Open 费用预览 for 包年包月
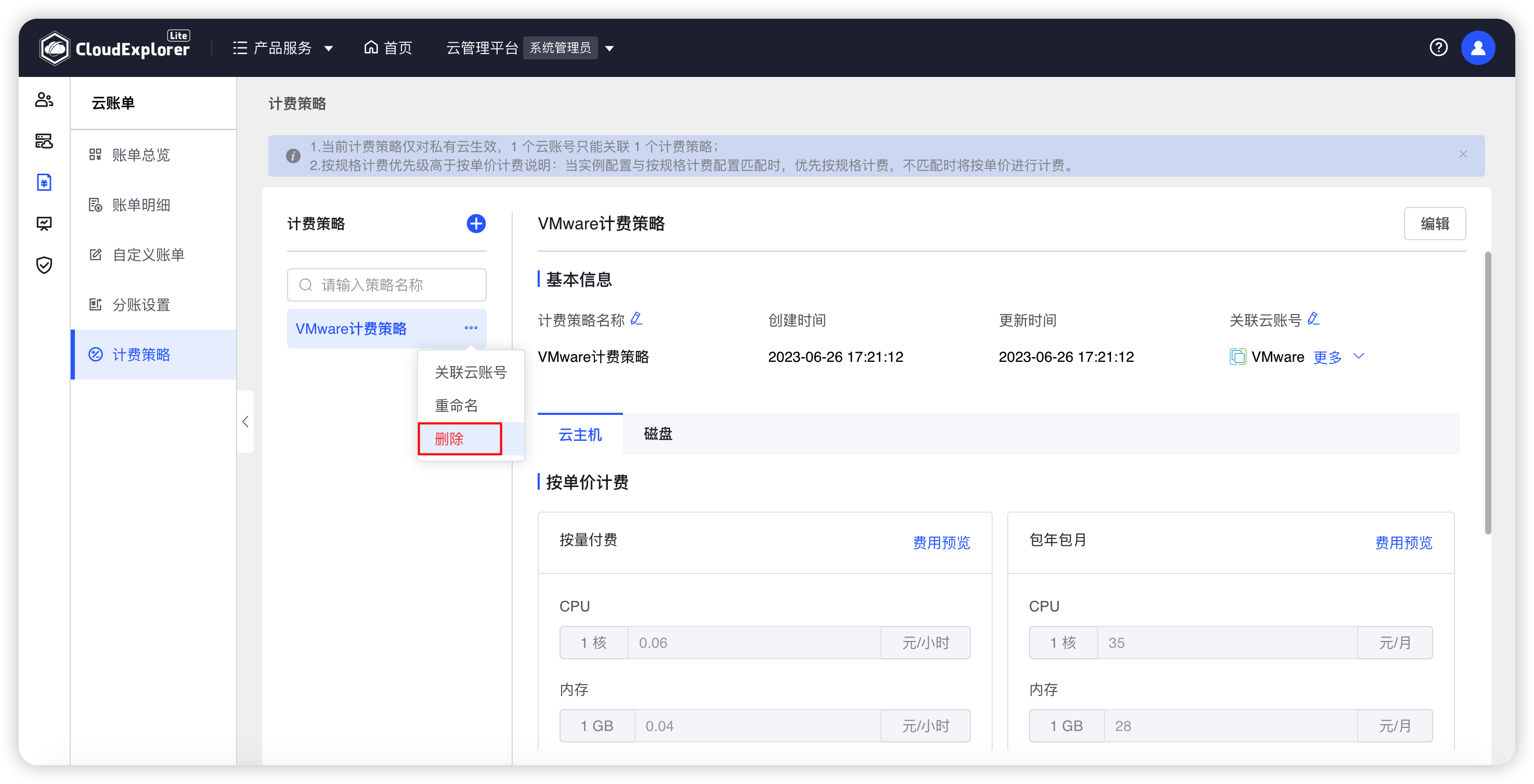1534x784 pixels. click(1403, 542)
